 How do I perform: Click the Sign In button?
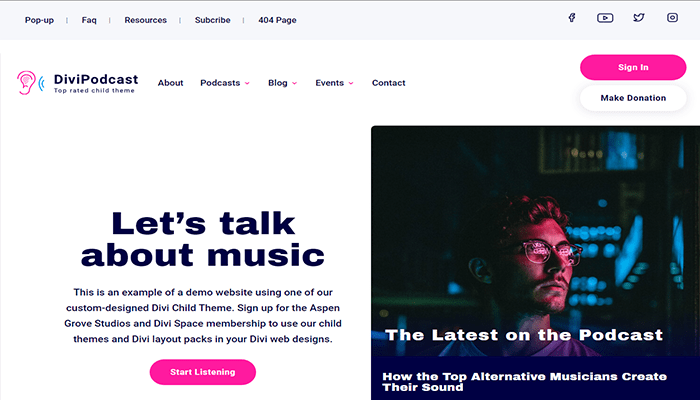[633, 67]
